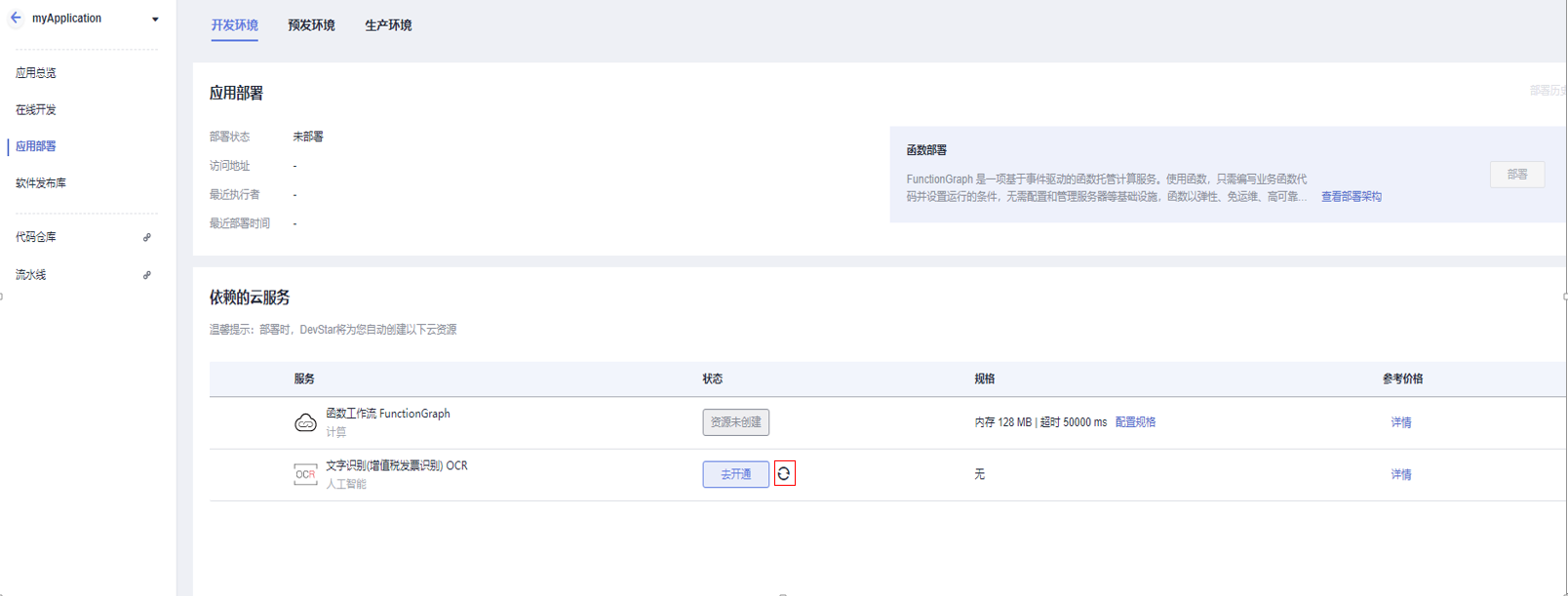Switch to the 生产环境 tab
Screen dimensions: 1568x596
pos(388,25)
